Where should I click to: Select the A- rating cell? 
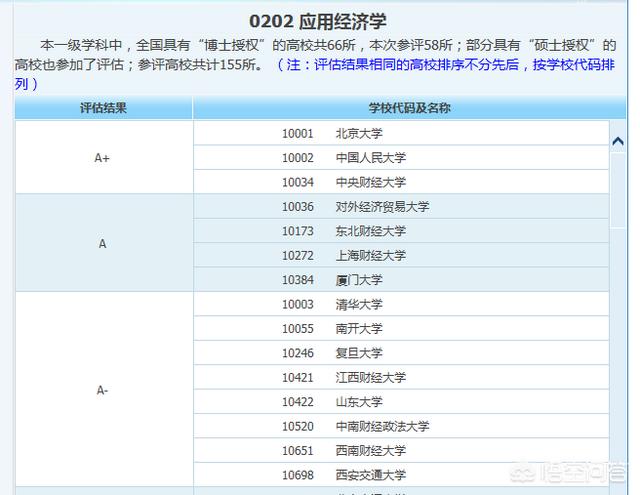click(x=103, y=390)
